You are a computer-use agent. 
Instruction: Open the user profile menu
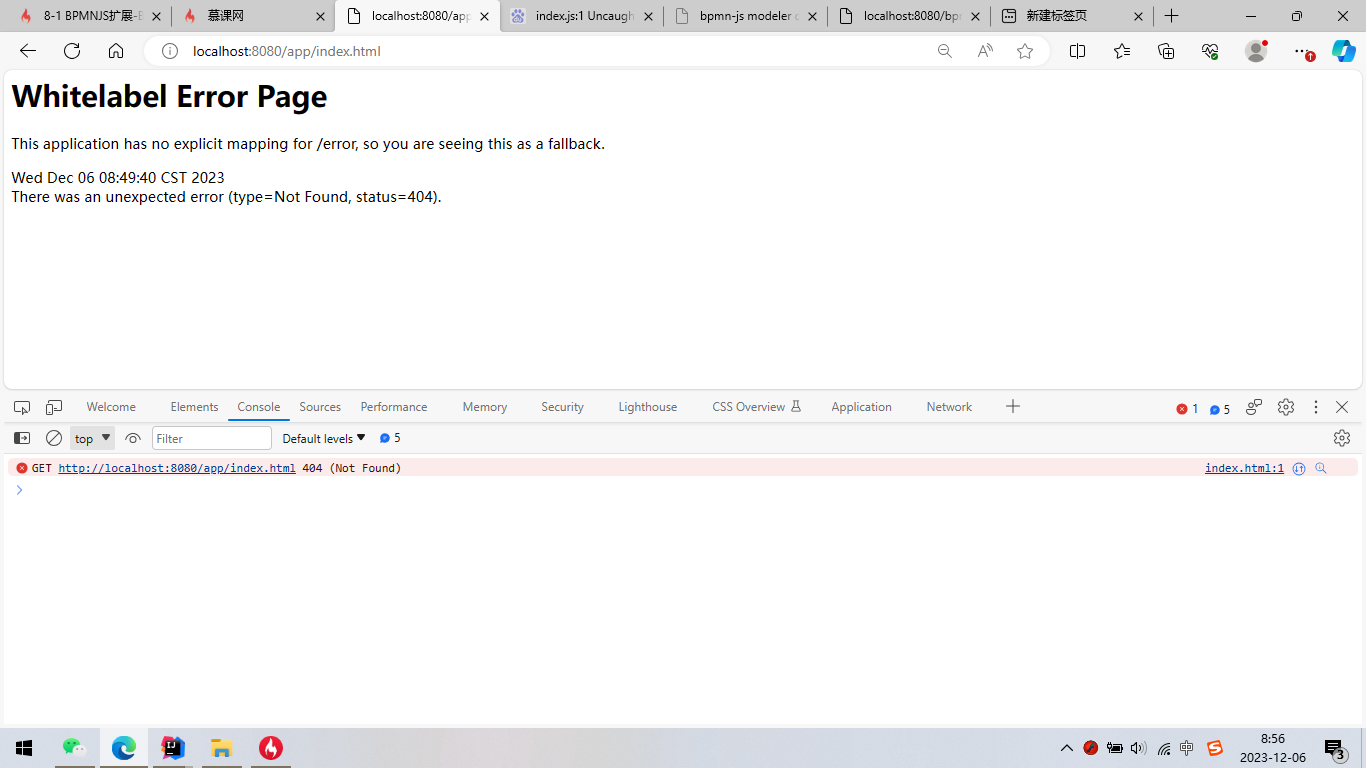(1256, 51)
